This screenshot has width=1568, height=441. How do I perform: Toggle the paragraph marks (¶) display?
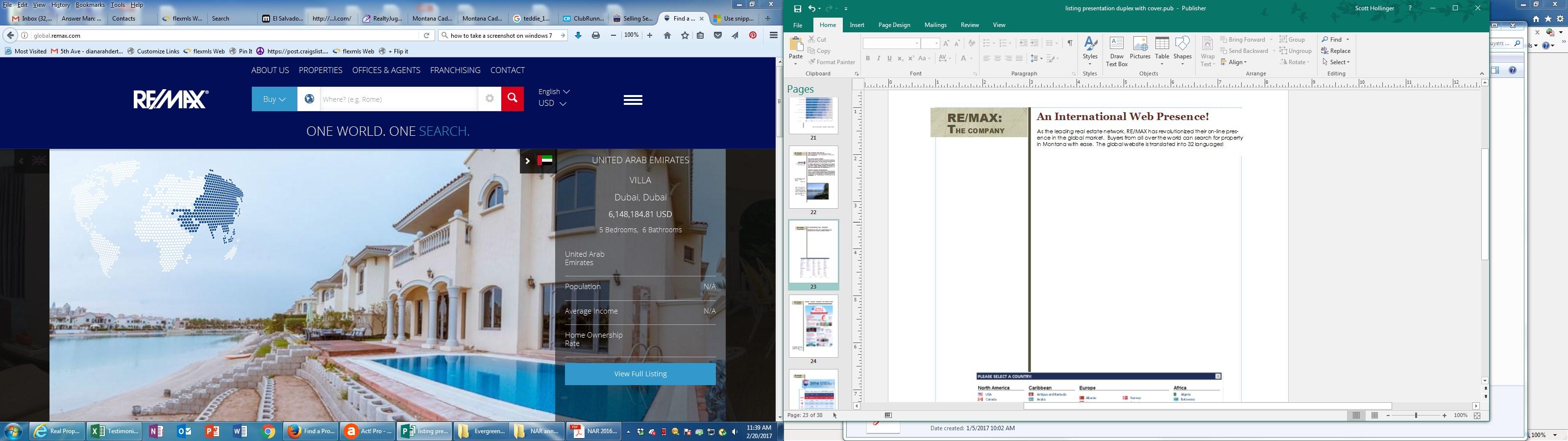coord(1070,43)
